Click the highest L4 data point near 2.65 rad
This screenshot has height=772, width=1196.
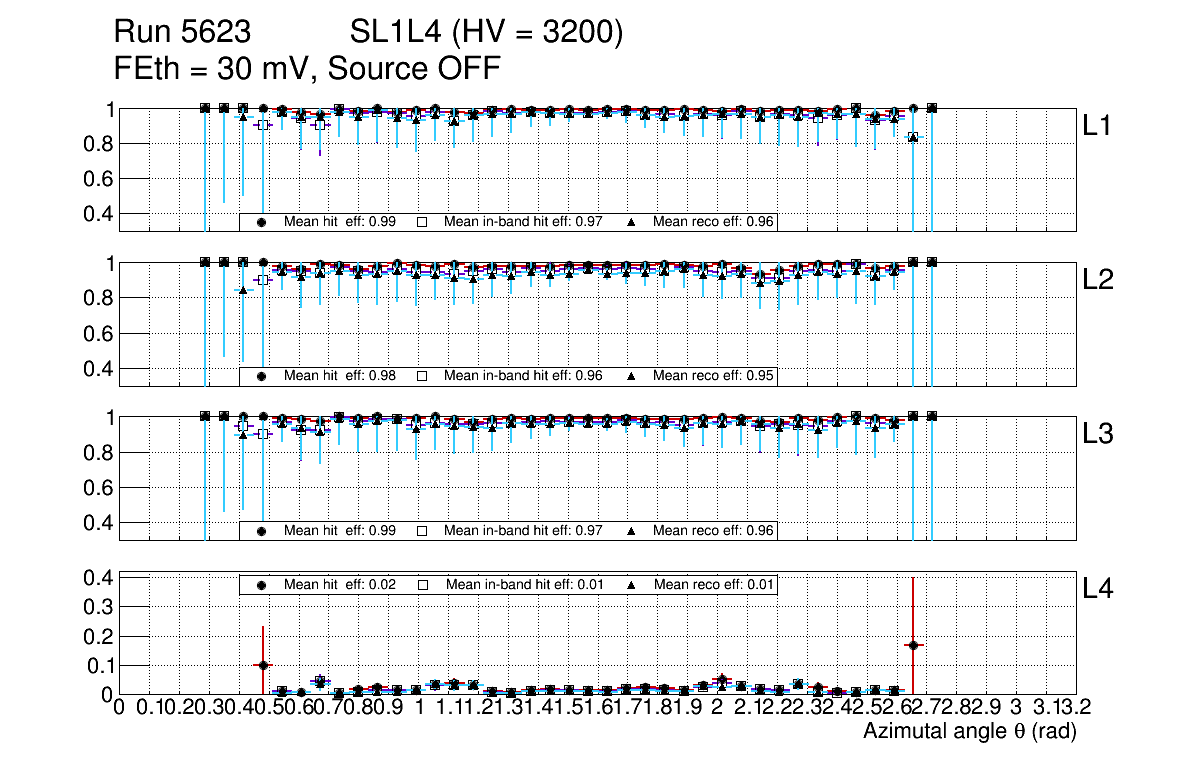tap(912, 645)
